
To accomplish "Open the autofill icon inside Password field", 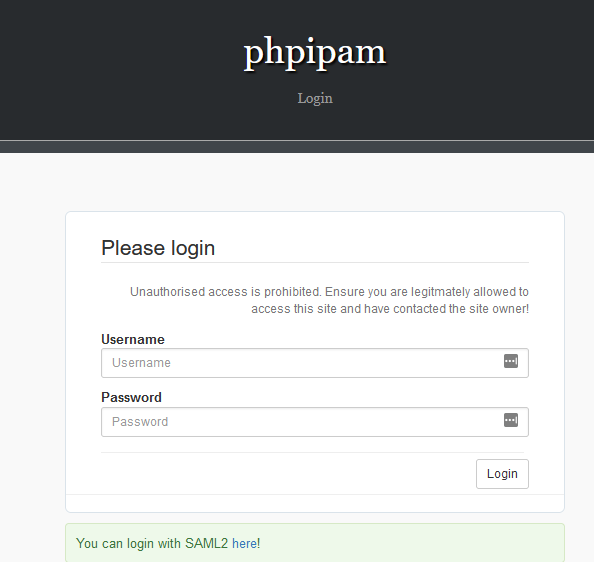I will pos(511,420).
